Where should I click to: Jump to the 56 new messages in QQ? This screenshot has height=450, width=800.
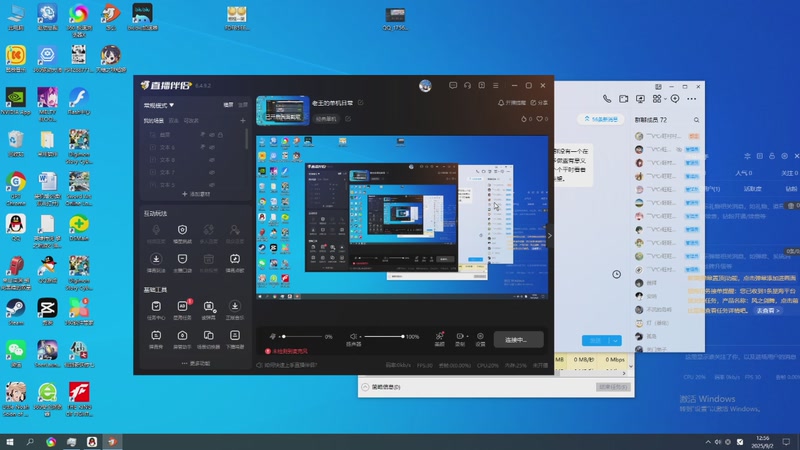coord(601,119)
